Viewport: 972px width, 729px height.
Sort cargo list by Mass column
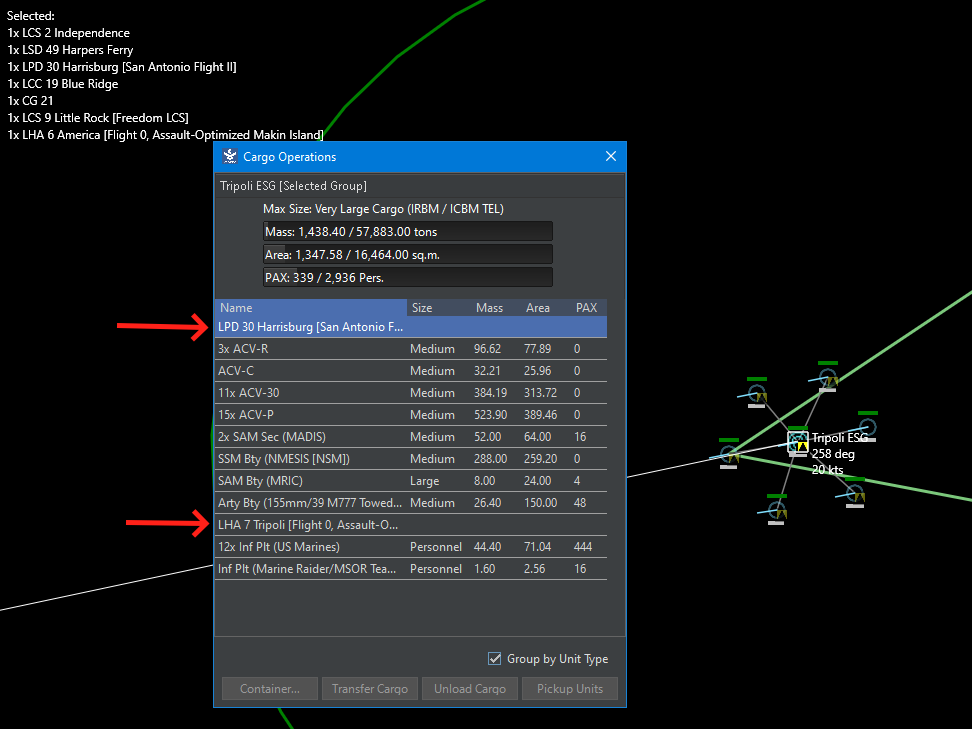(x=489, y=307)
